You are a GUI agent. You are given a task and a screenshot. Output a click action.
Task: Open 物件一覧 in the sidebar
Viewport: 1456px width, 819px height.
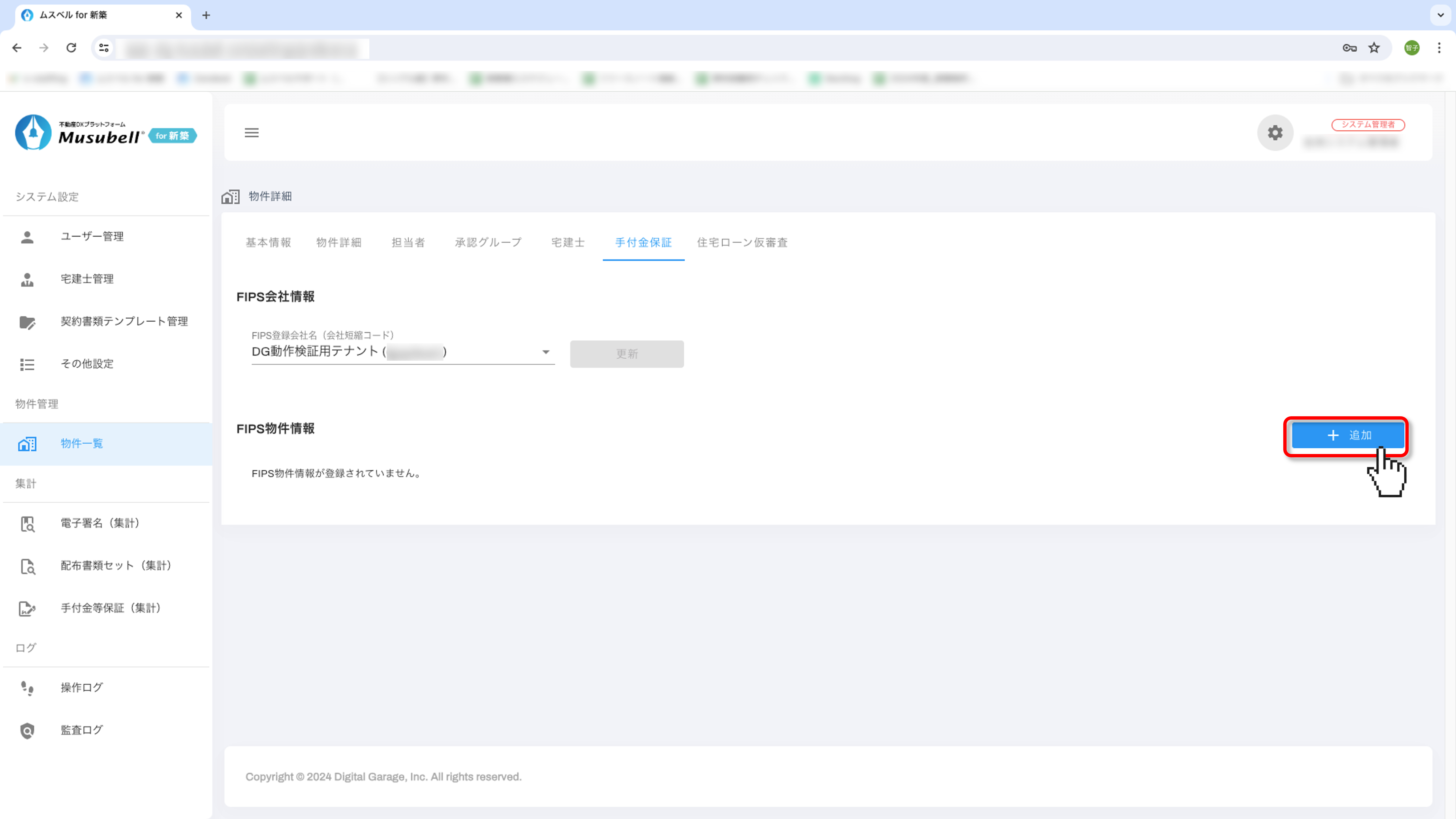(81, 444)
